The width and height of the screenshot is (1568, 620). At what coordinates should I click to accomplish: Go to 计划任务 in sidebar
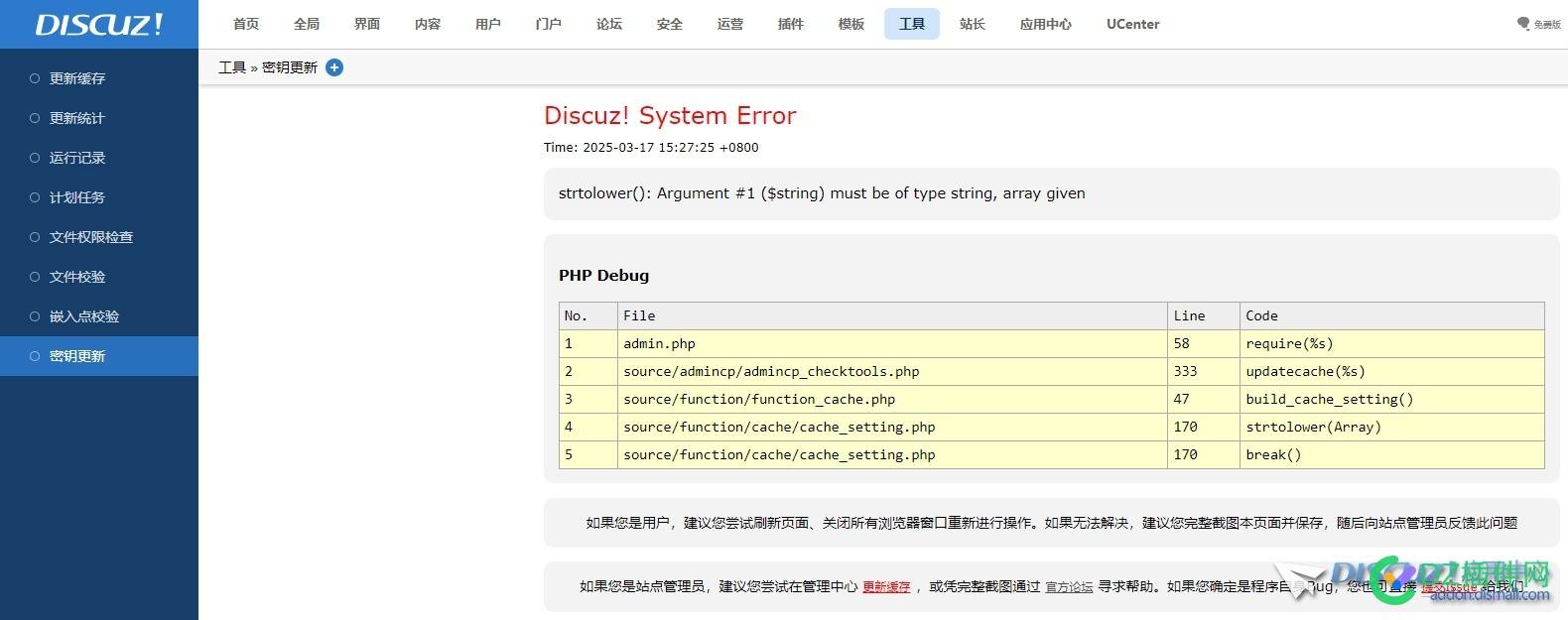click(77, 197)
